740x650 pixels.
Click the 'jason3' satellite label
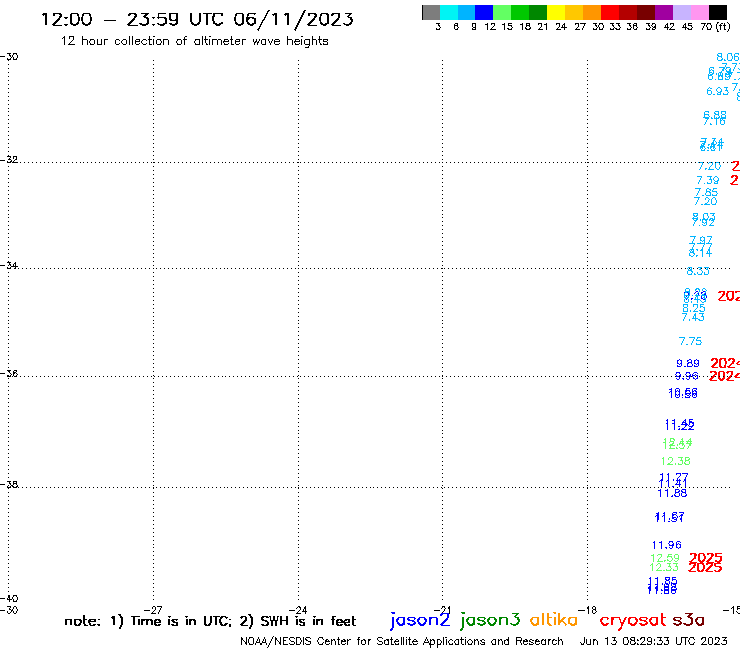click(490, 620)
